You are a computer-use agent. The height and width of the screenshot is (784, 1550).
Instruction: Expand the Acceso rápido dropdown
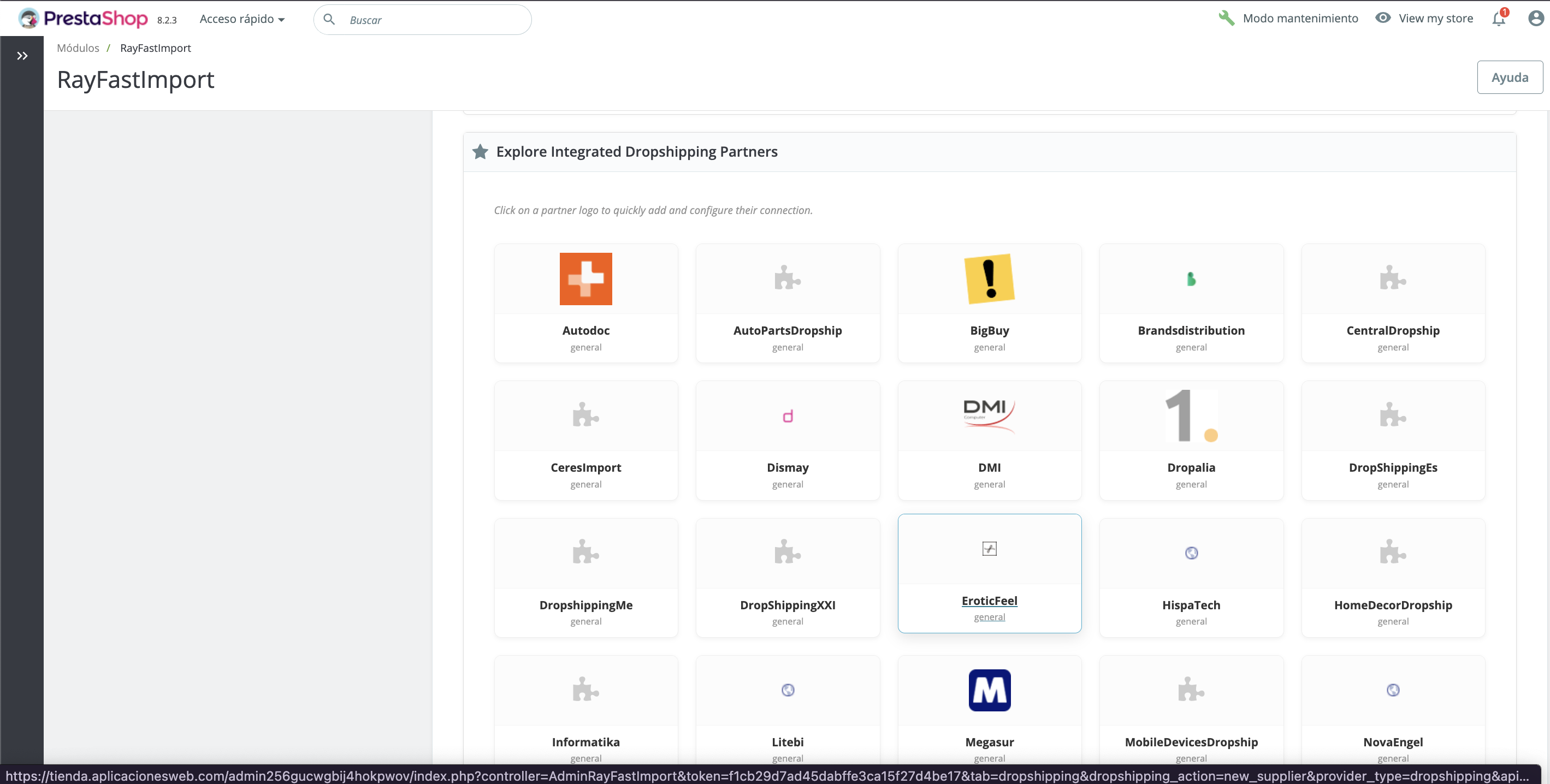point(242,19)
